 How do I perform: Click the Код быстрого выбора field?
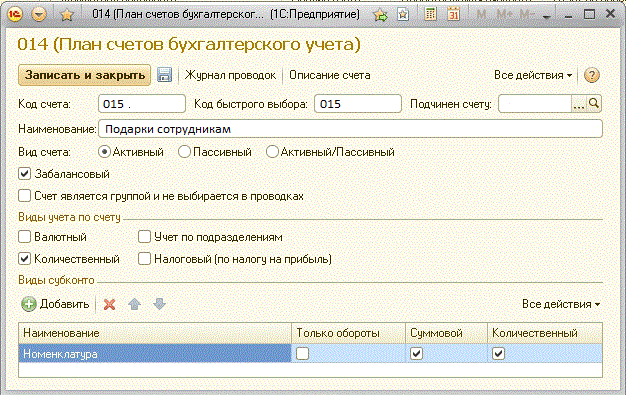[358, 104]
